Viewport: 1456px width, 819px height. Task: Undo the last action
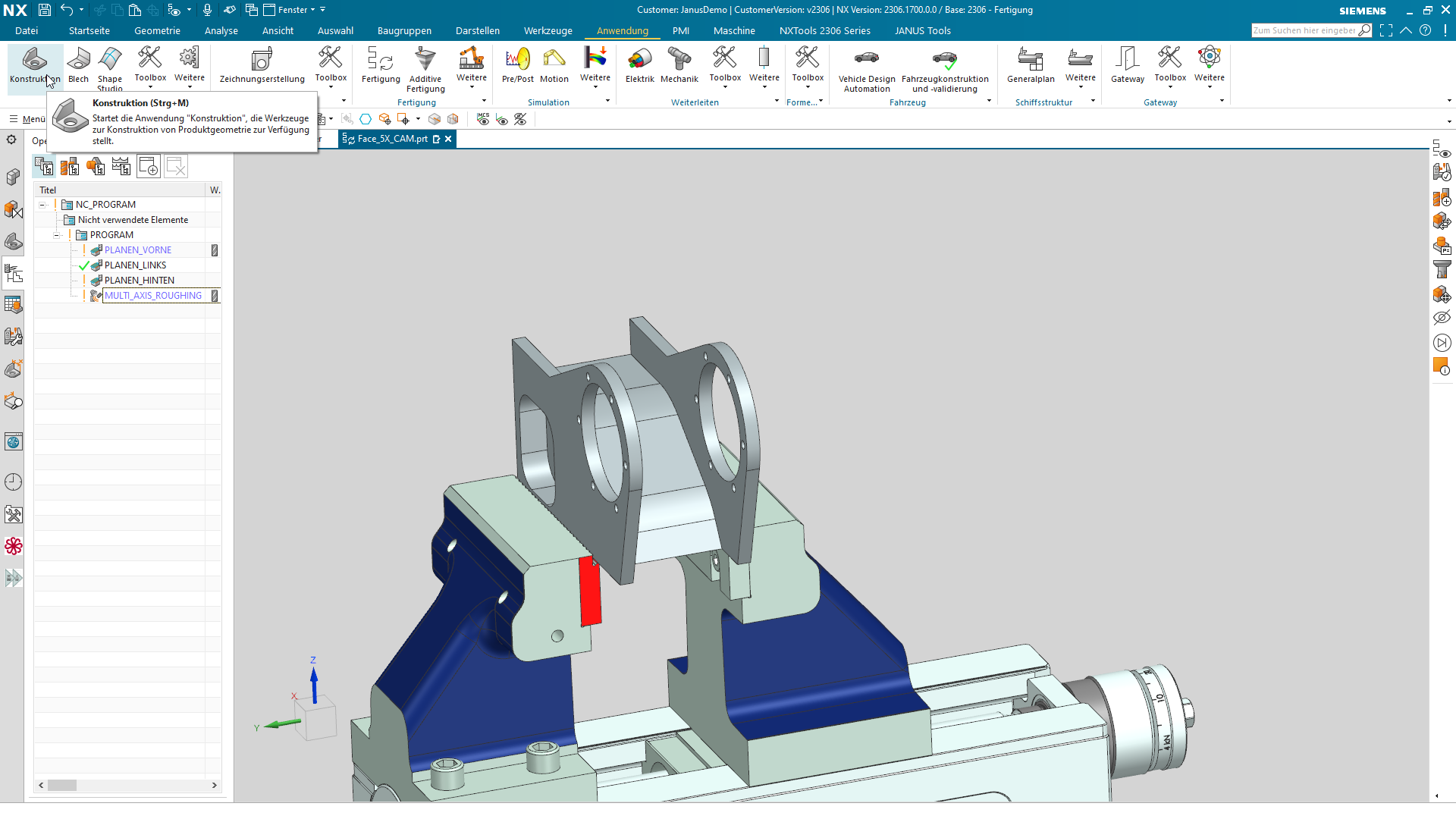click(67, 10)
